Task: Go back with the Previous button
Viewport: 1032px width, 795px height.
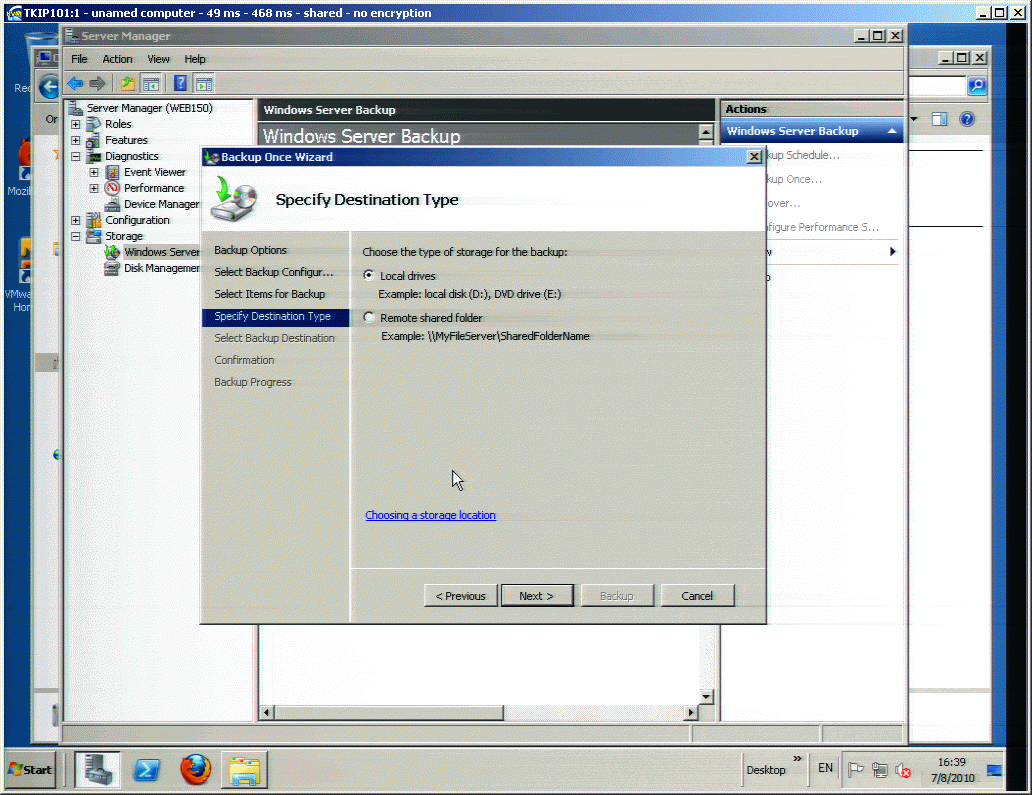Action: pyautogui.click(x=460, y=596)
